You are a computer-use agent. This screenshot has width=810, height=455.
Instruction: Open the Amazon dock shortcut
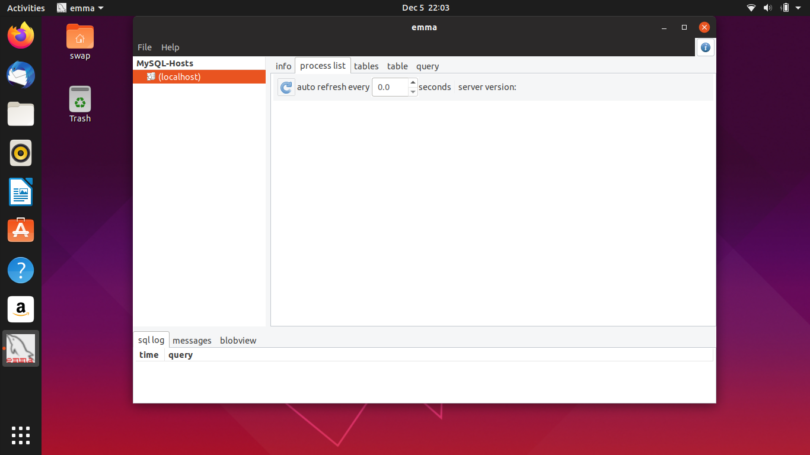click(x=21, y=309)
